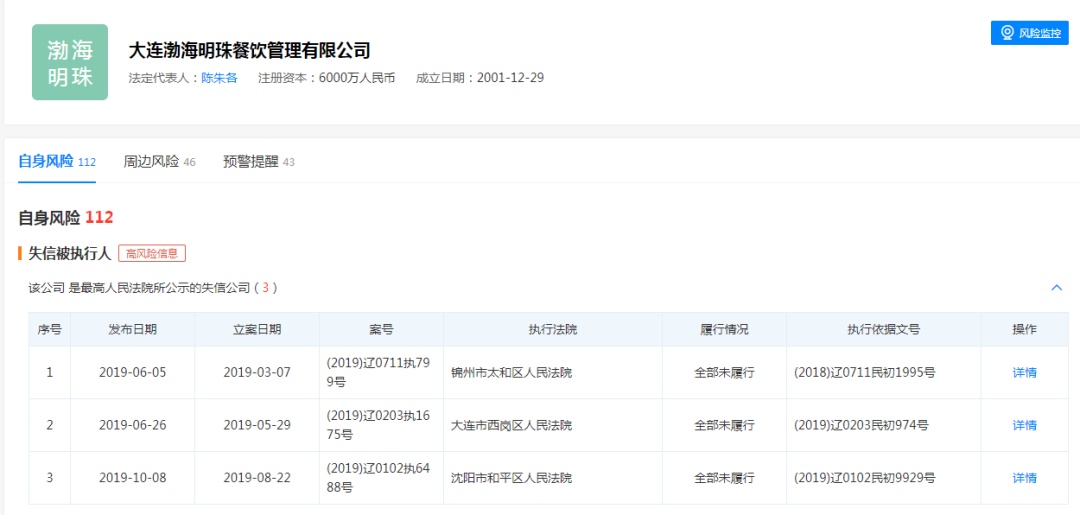
Task: Click the registered capital 6000万人民币 text
Action: pyautogui.click(x=357, y=78)
